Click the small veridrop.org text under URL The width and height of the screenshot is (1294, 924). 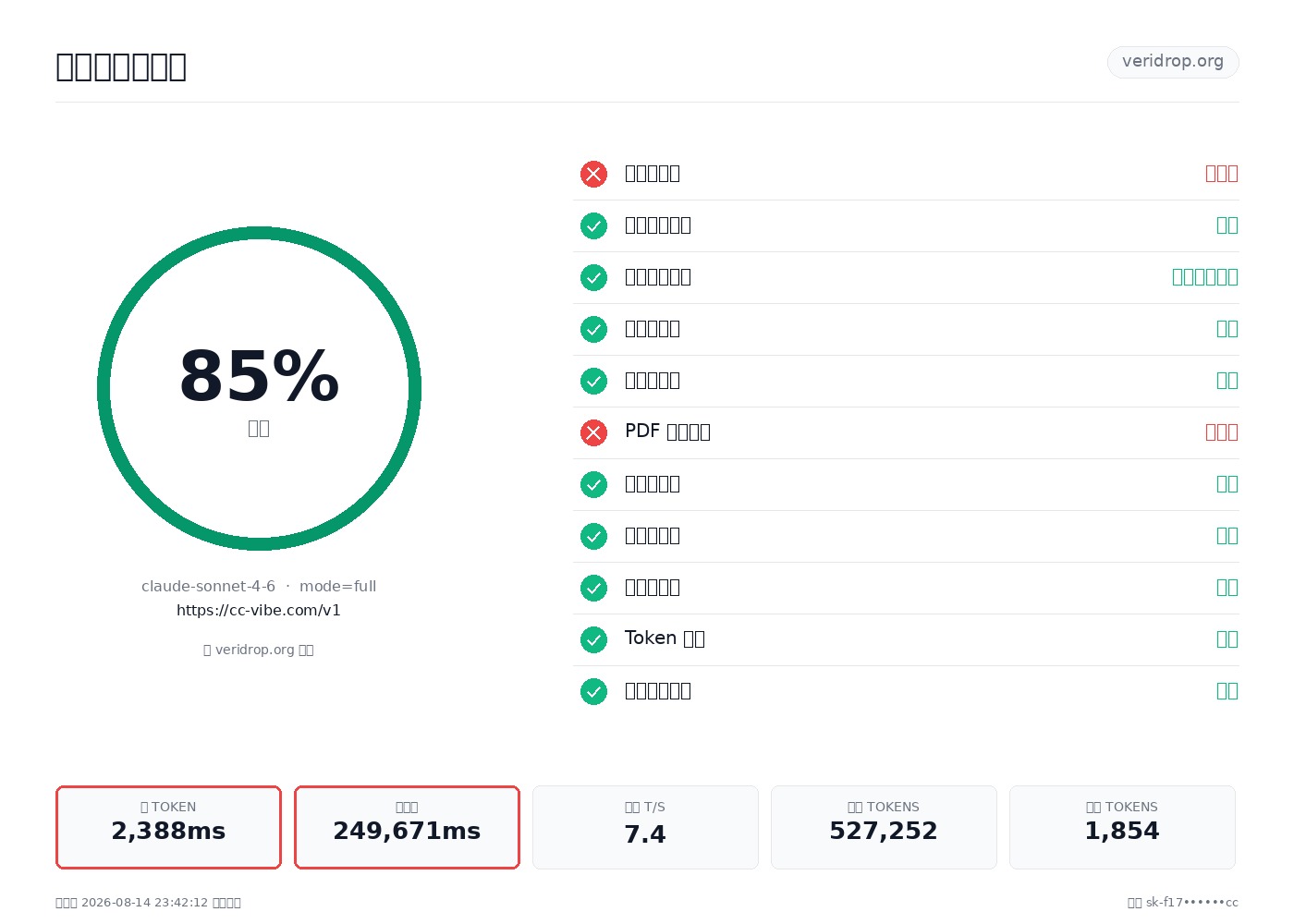259,650
